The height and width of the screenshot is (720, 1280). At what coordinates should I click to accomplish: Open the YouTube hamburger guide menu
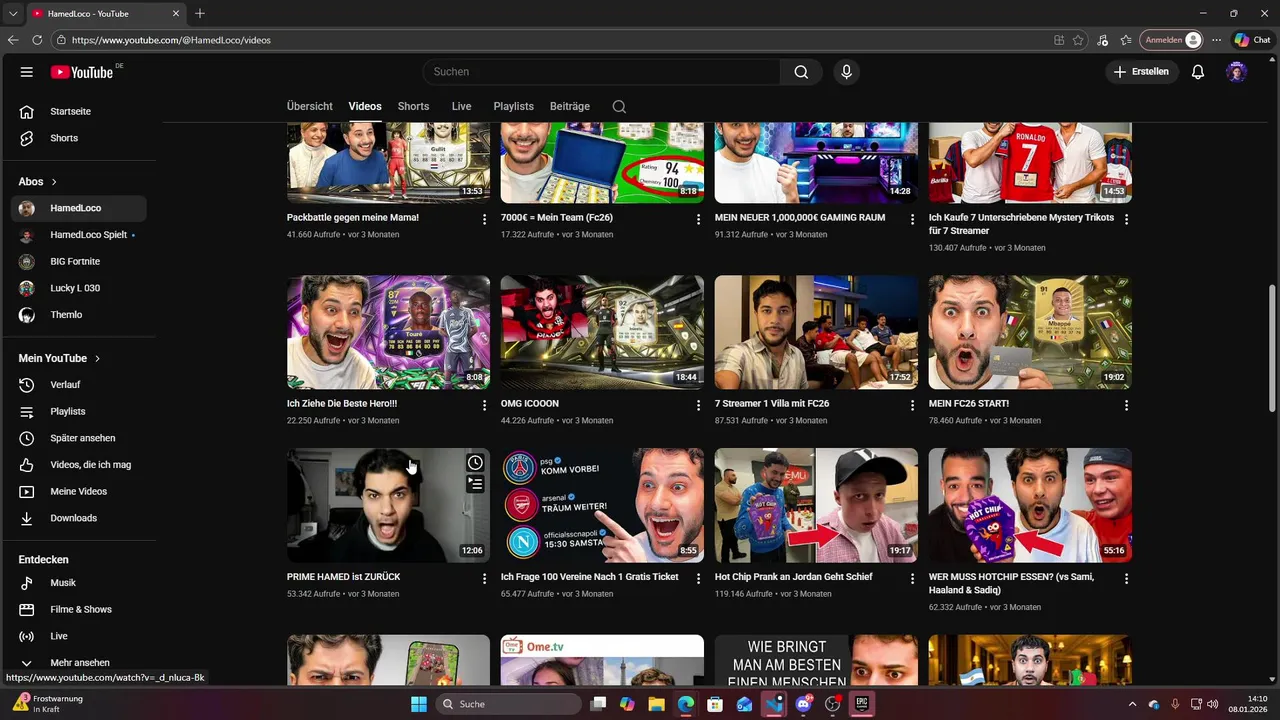27,72
